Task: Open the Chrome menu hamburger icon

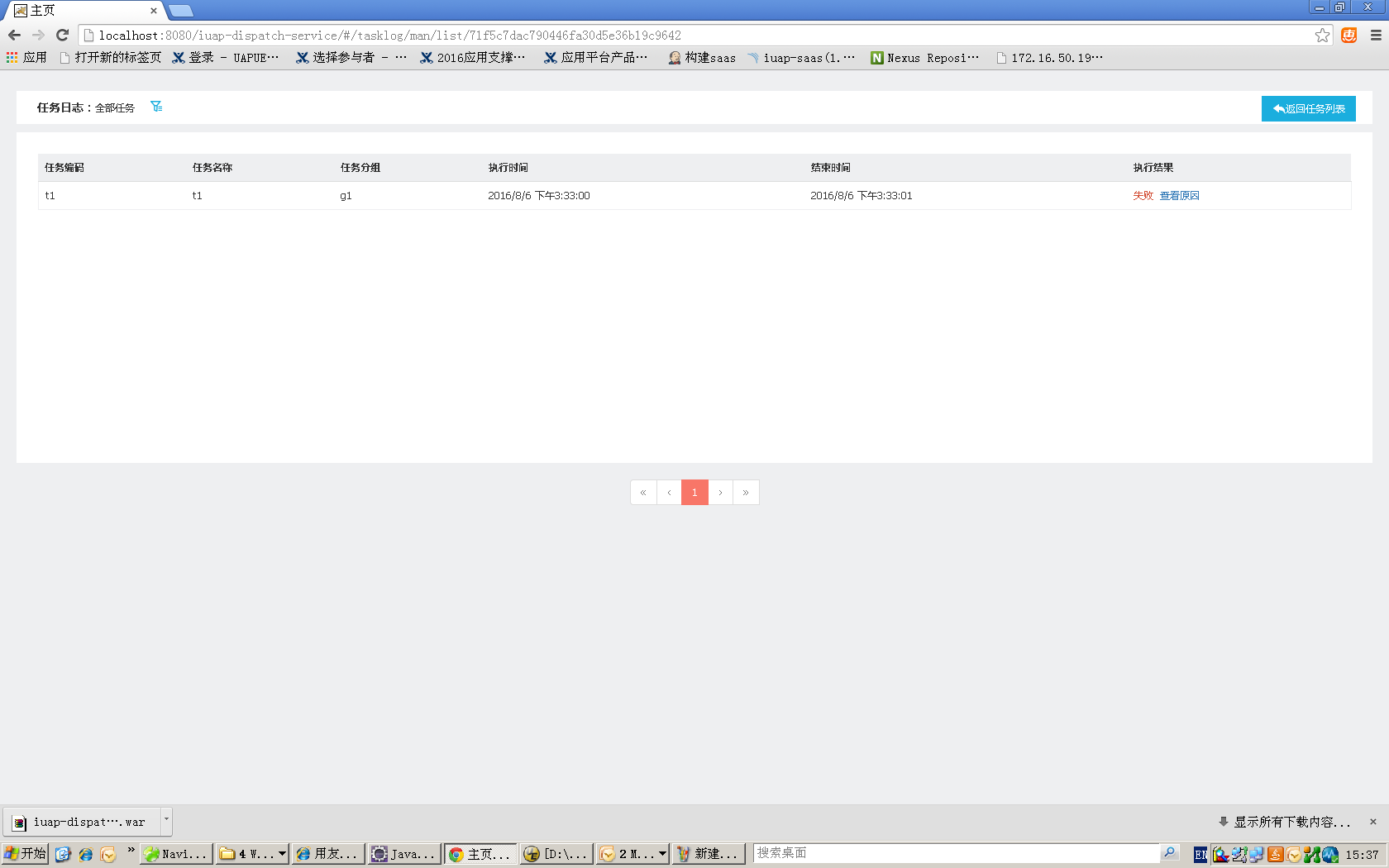Action: [x=1376, y=35]
